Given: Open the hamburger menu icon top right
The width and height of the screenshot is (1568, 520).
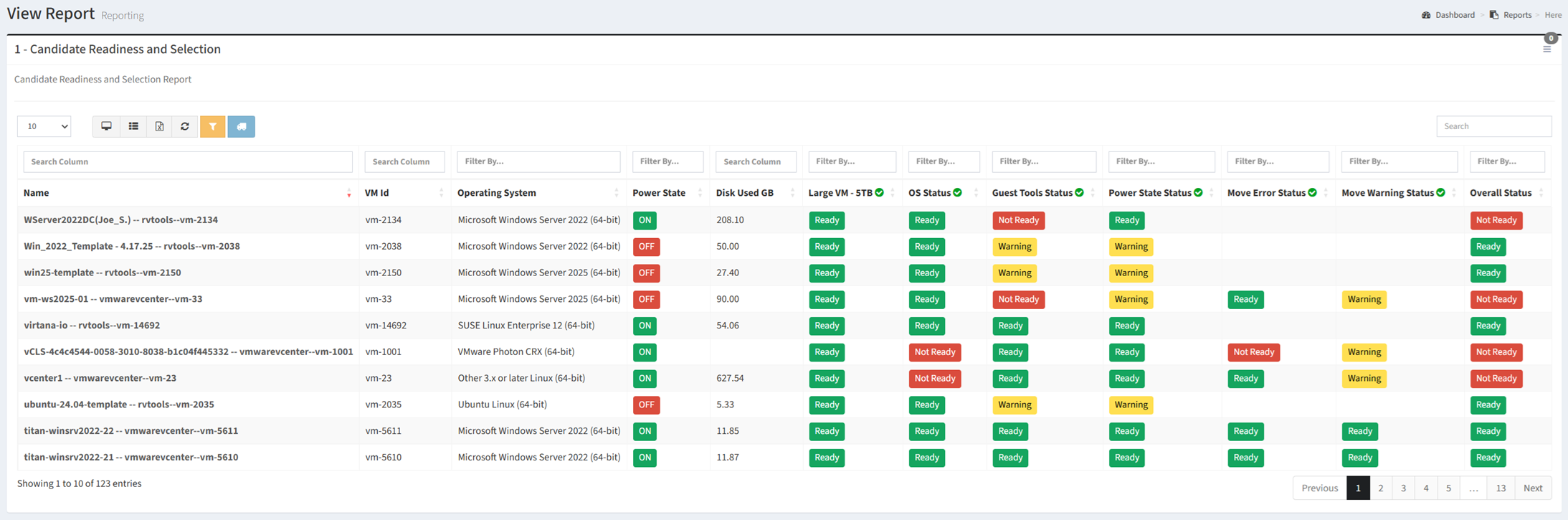Looking at the screenshot, I should point(1546,49).
